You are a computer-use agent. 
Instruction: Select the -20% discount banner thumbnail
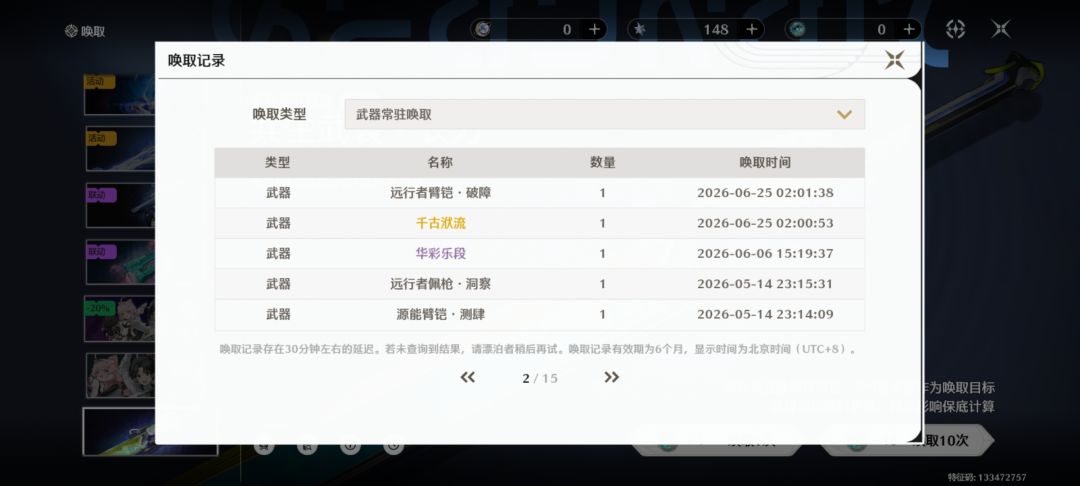(119, 319)
